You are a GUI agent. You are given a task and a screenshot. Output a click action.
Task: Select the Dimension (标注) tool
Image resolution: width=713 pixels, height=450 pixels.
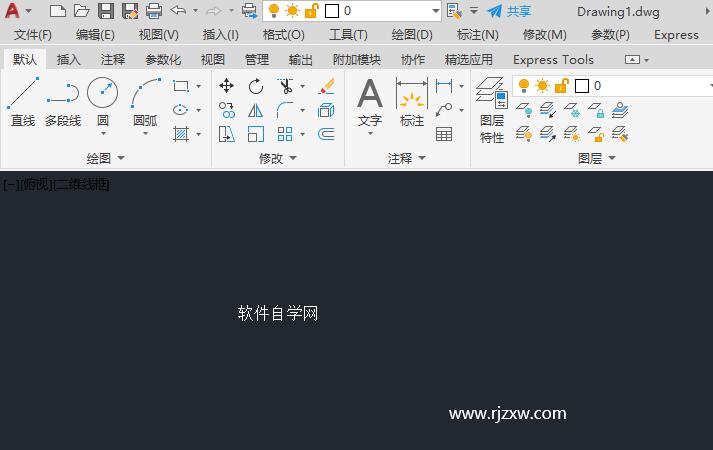point(412,102)
